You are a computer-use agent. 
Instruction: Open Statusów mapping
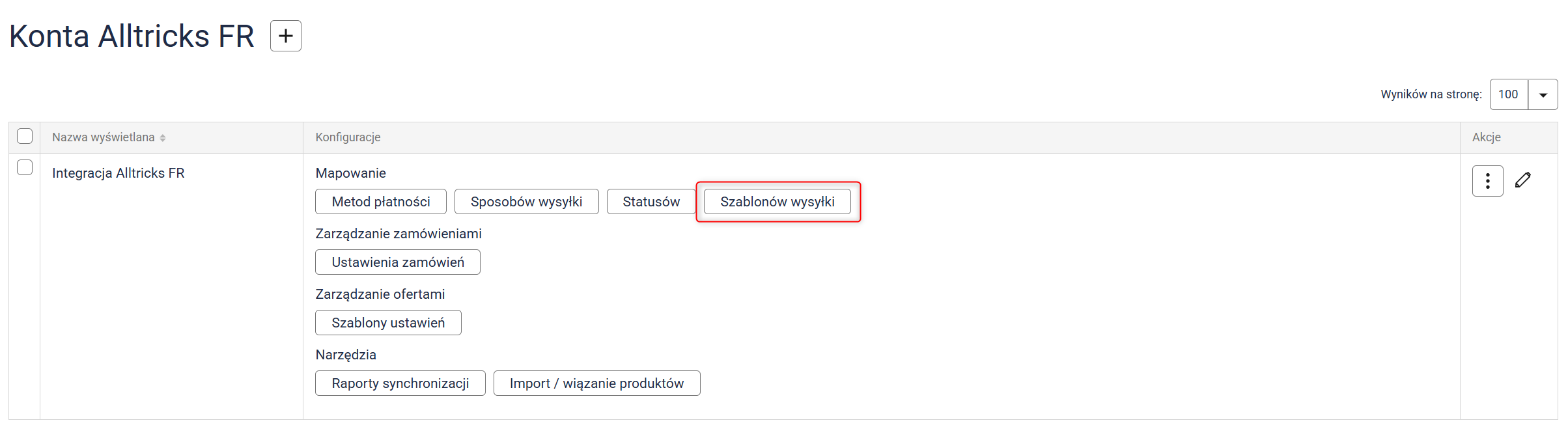tap(651, 202)
